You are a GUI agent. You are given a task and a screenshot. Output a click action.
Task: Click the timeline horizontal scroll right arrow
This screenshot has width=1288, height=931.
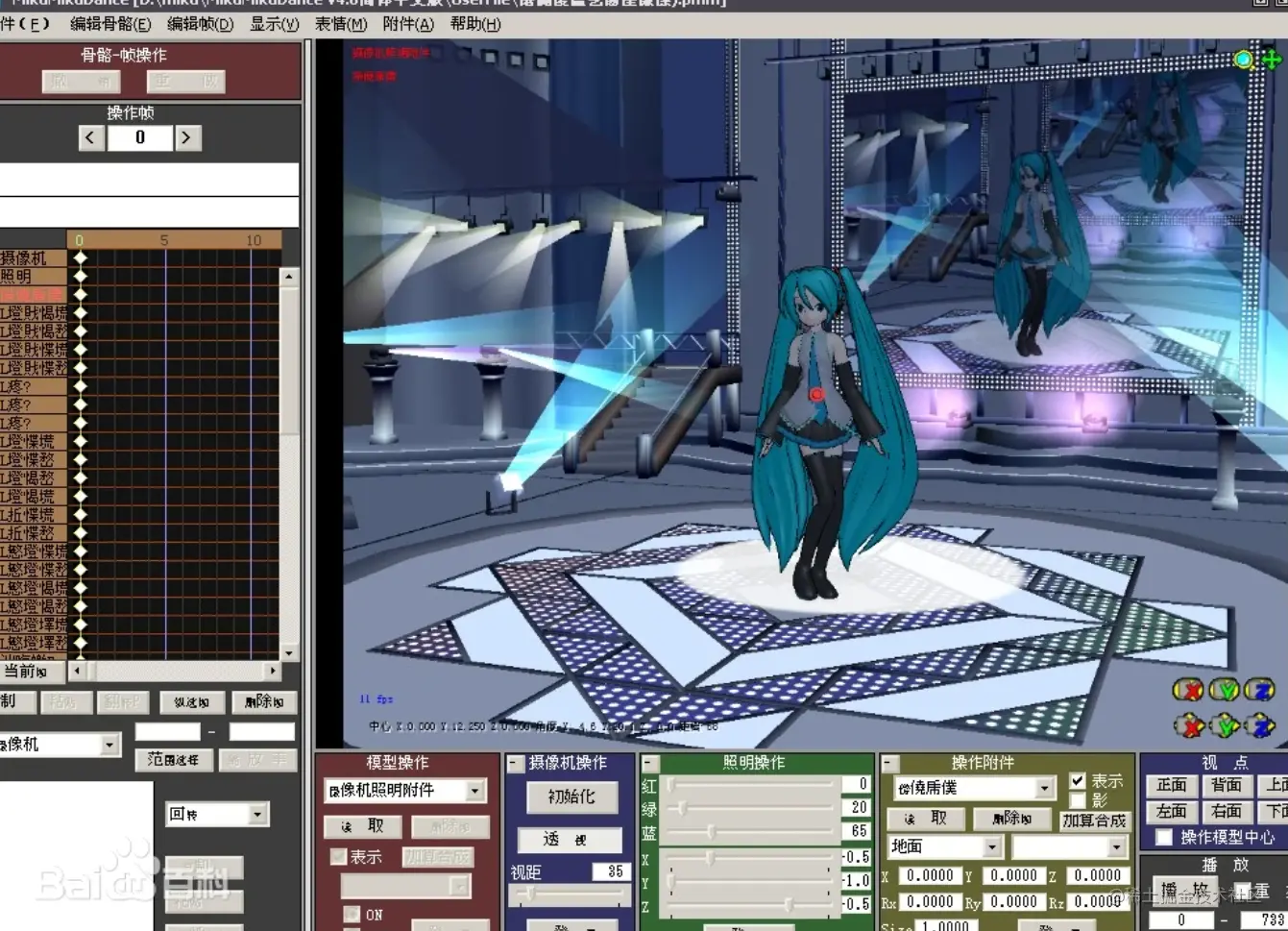273,671
